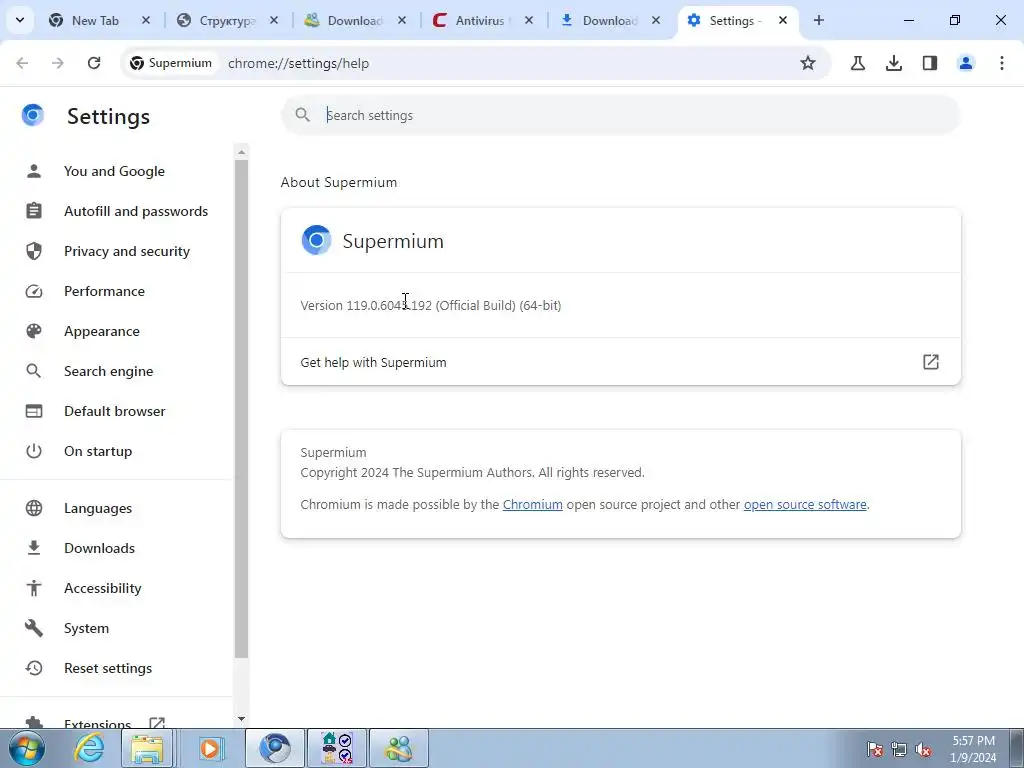Click the Get help external-link icon
This screenshot has height=768, width=1024.
[931, 362]
